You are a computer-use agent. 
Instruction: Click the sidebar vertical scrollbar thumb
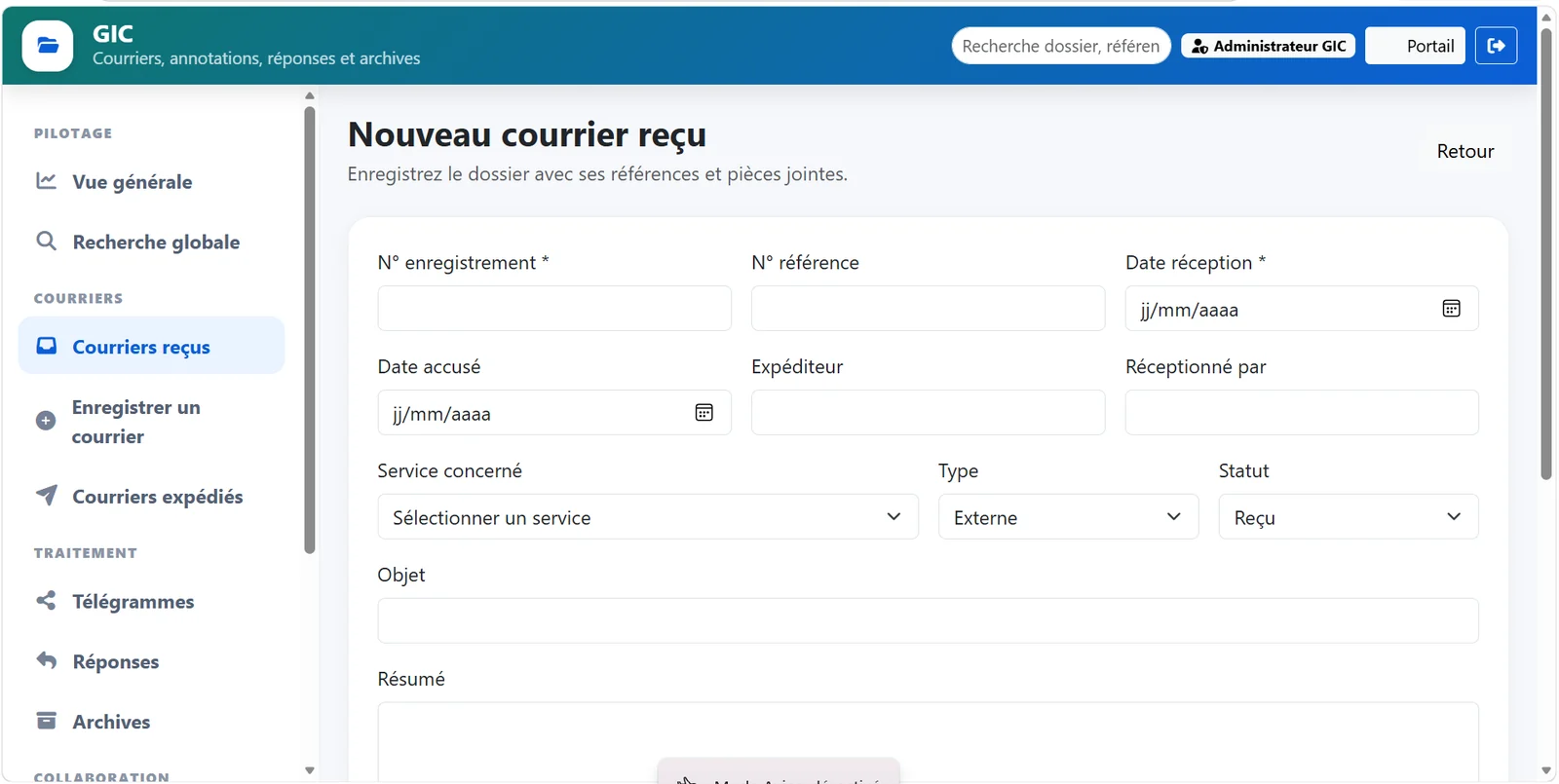[x=310, y=330]
